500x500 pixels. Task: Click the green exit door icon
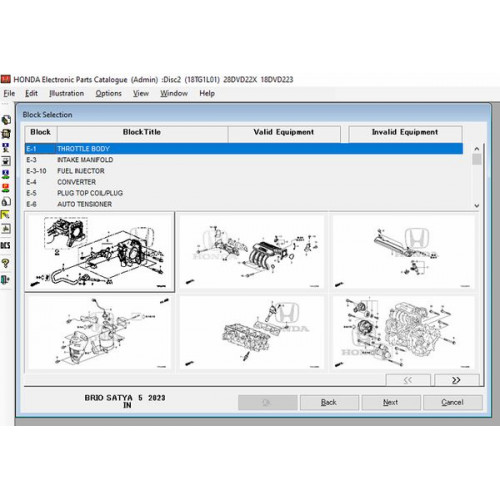click(x=5, y=279)
